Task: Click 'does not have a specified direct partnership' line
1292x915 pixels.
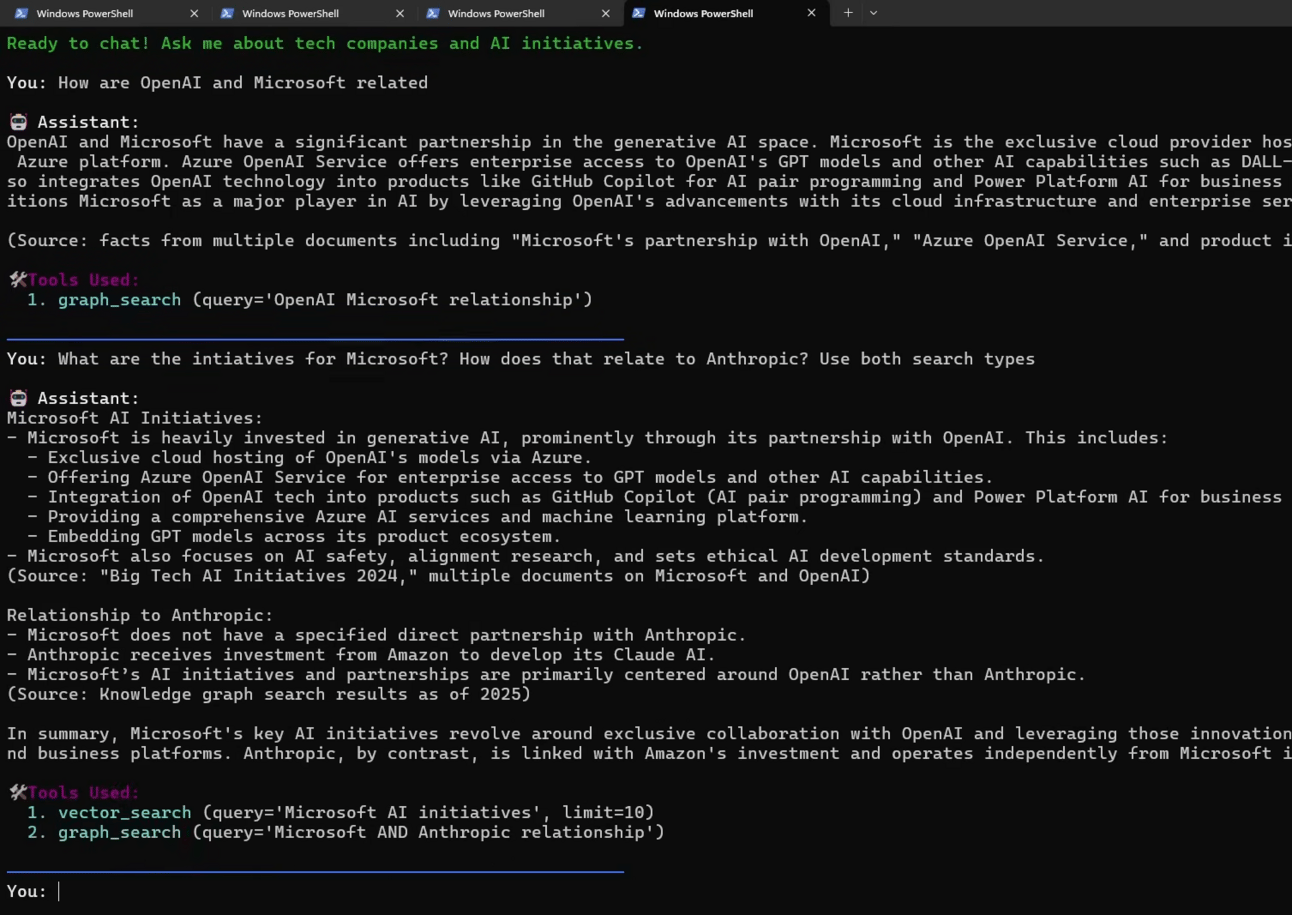Action: 377,635
